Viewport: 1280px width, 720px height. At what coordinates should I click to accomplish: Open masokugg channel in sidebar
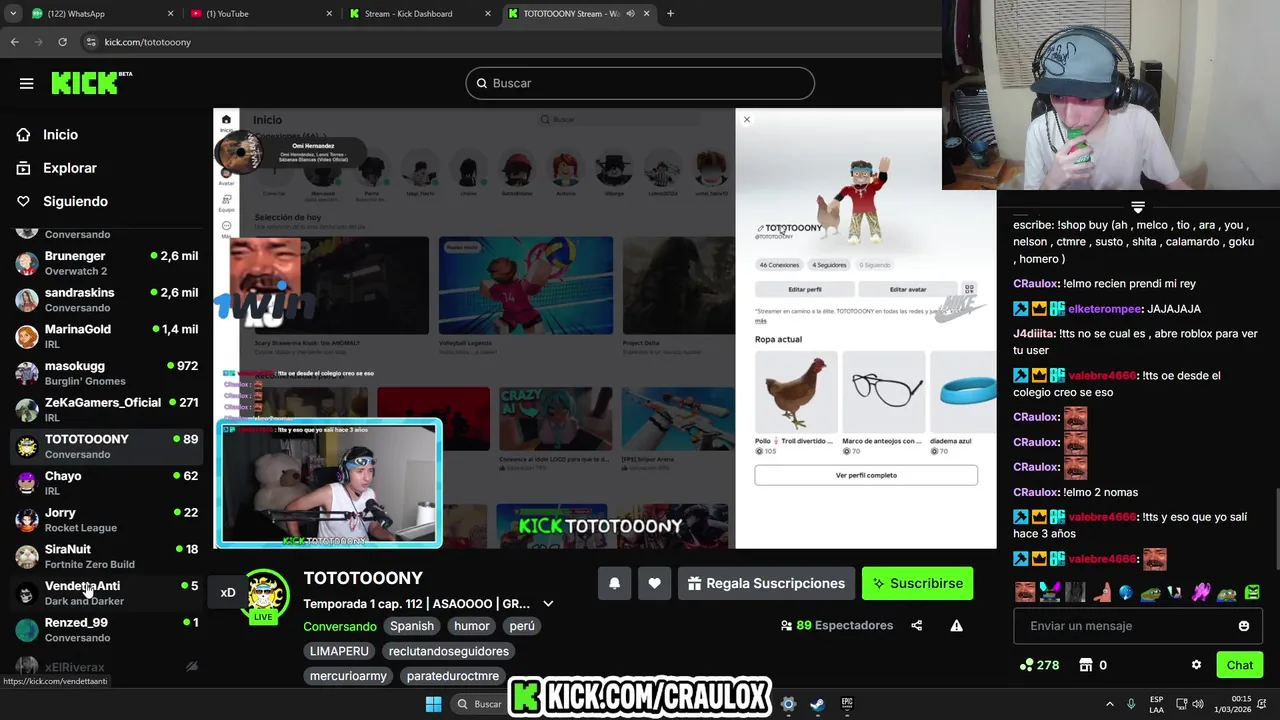[106, 373]
